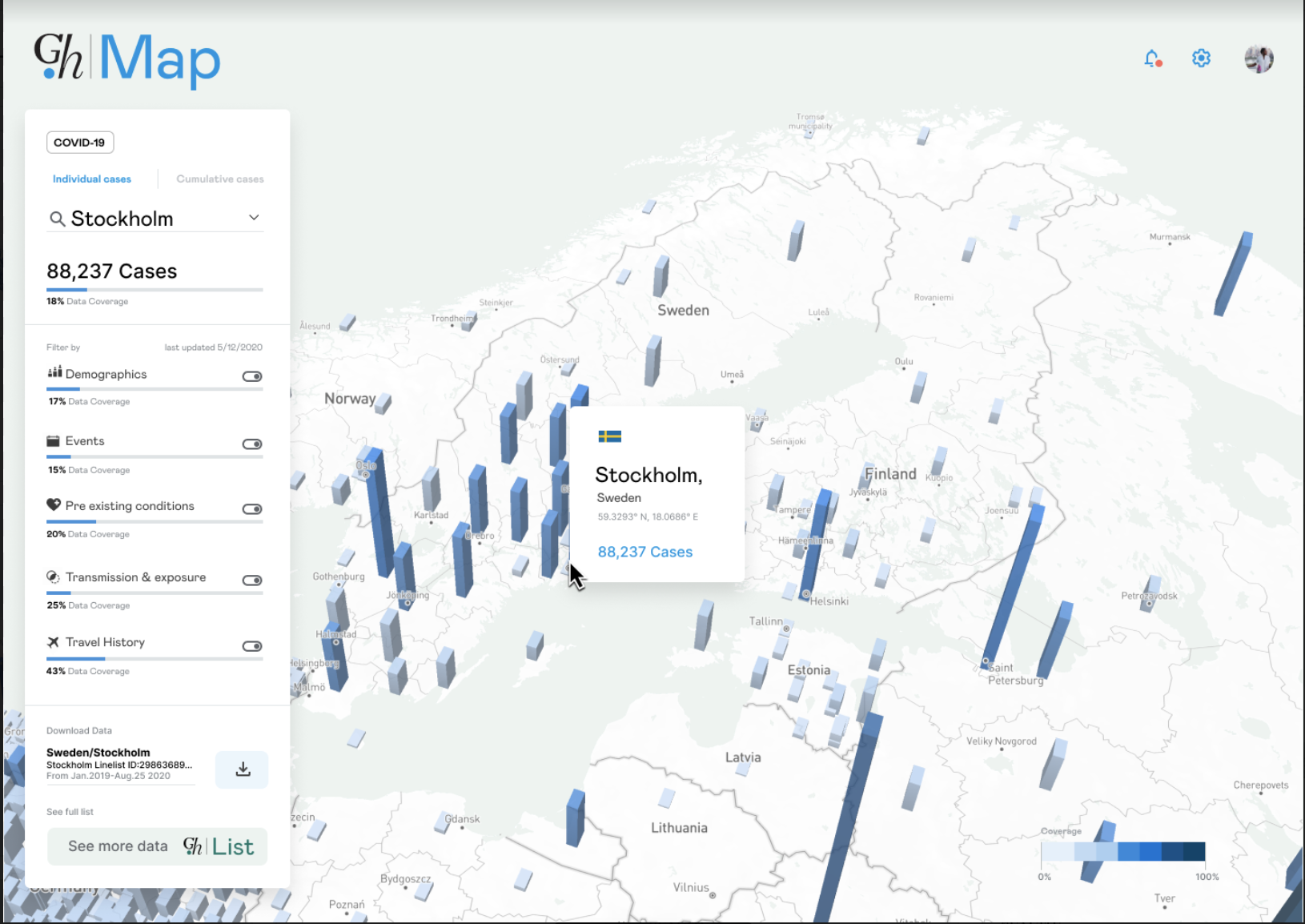Click the 88,237 Cases link in popup
The height and width of the screenshot is (924, 1305).
tap(644, 552)
